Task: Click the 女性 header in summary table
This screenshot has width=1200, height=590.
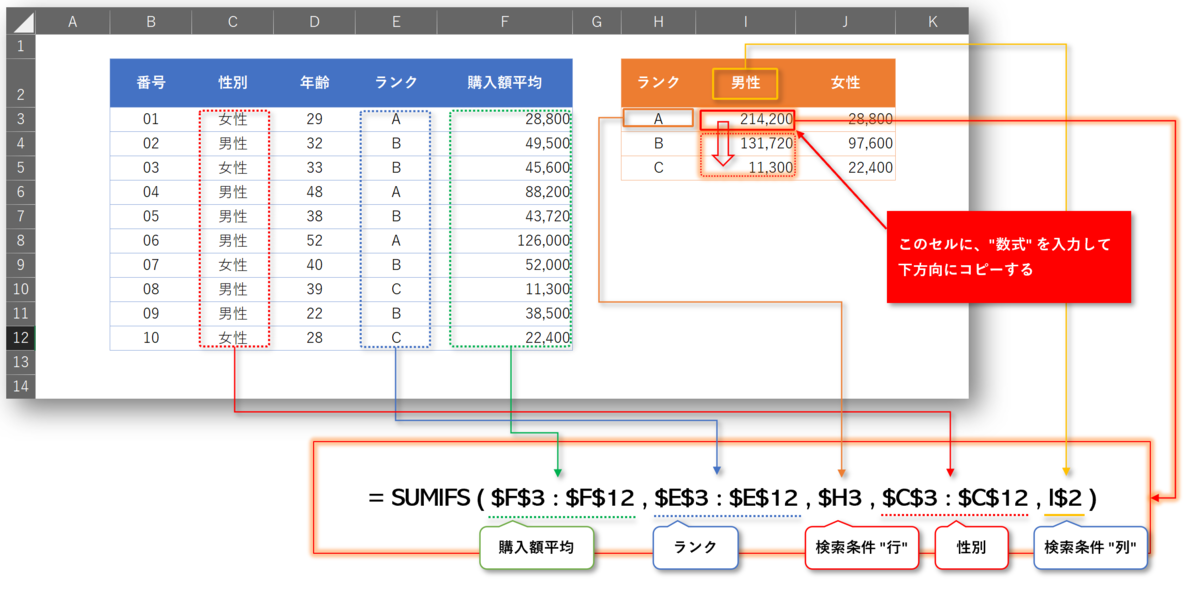Action: coord(846,83)
